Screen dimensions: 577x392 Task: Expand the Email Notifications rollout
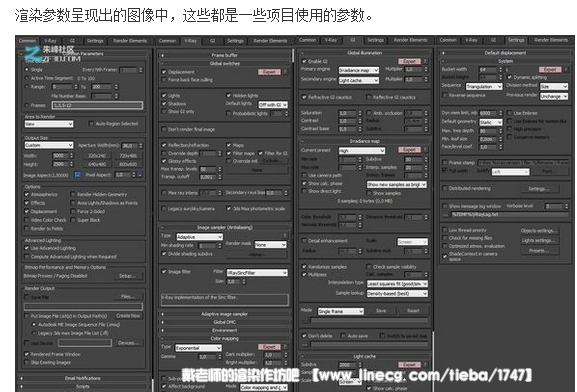click(x=83, y=378)
